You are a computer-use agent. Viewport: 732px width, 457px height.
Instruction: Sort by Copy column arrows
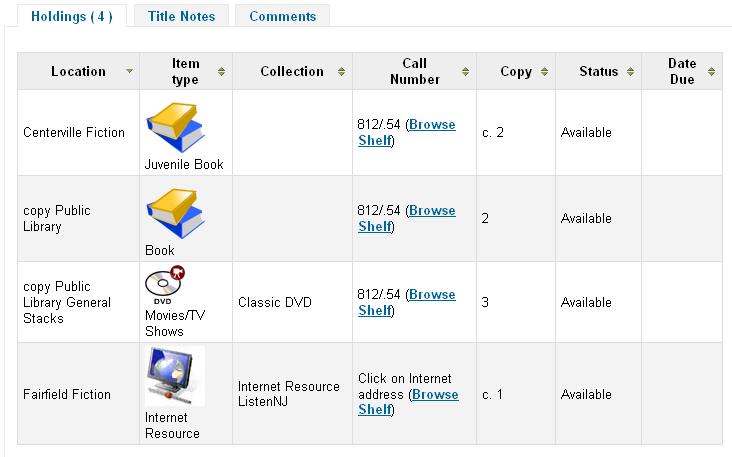545,72
